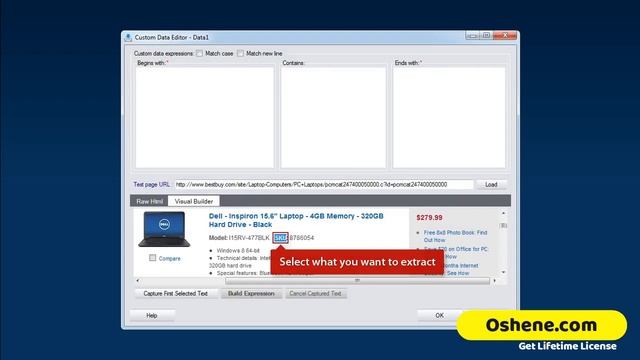Select the highlighted SKU label text

(x=280, y=238)
